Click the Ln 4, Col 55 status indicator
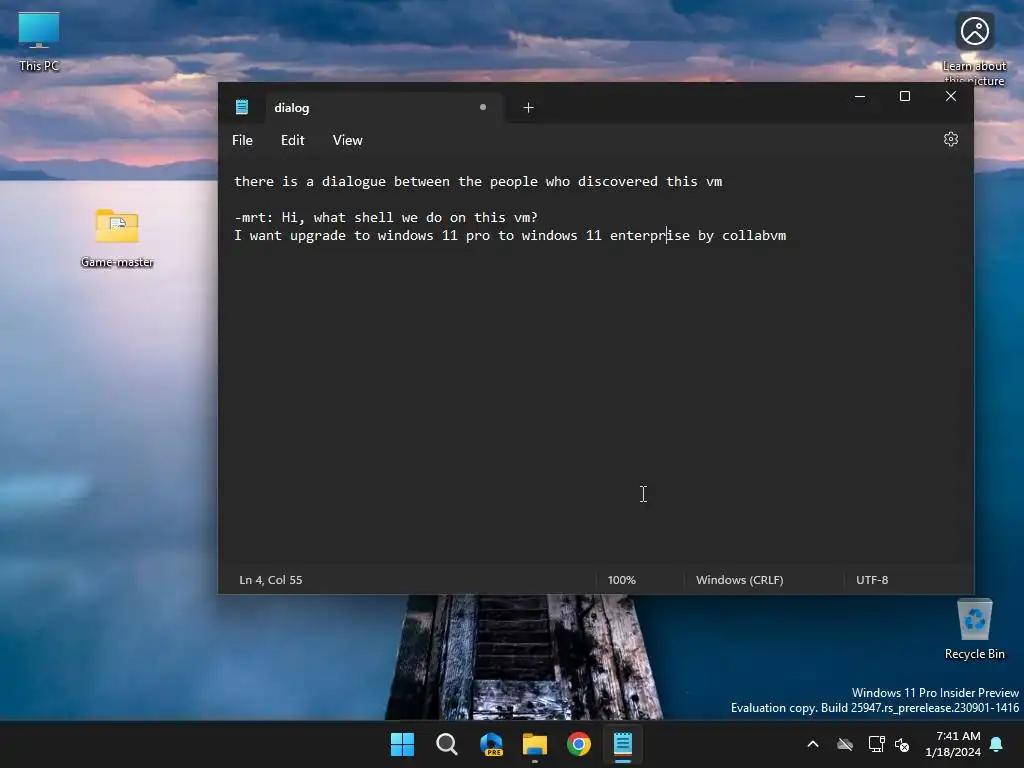1024x768 pixels. coord(270,580)
